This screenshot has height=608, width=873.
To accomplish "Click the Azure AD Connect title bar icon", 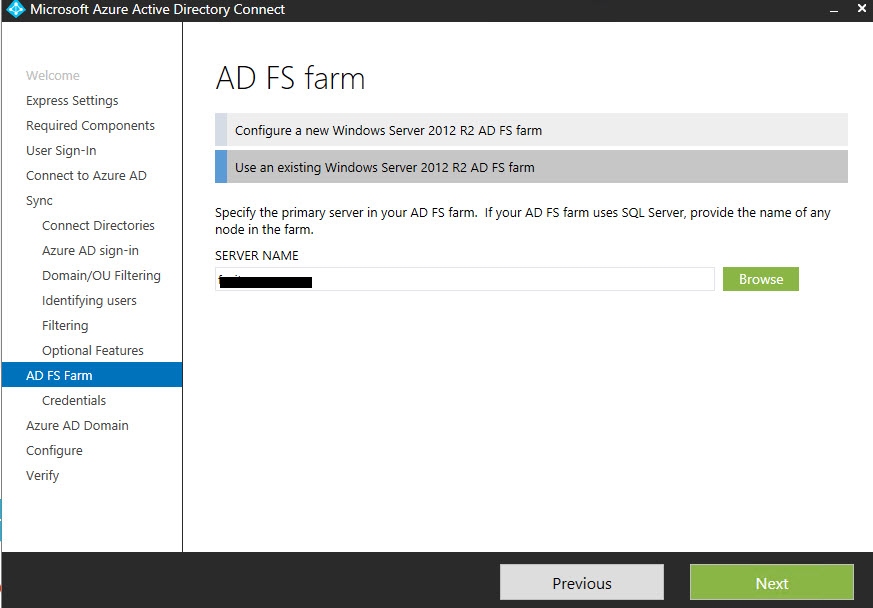I will coord(15,10).
